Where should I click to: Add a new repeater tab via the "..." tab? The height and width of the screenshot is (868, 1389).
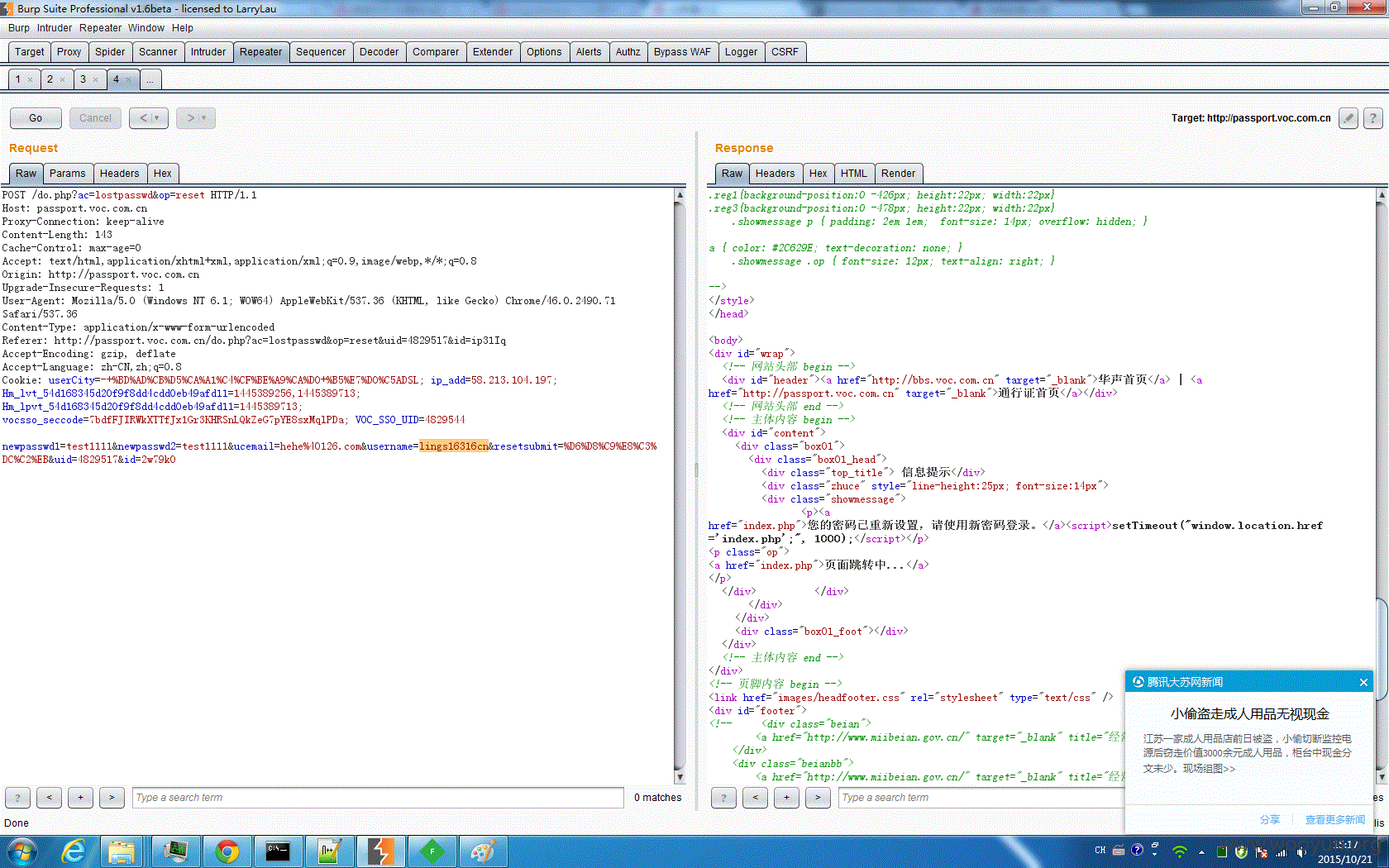150,79
